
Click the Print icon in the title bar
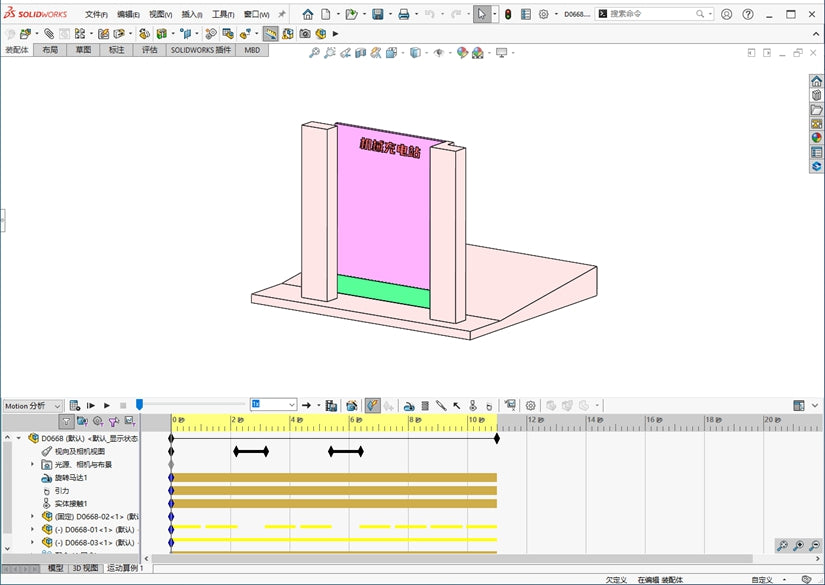[x=404, y=14]
